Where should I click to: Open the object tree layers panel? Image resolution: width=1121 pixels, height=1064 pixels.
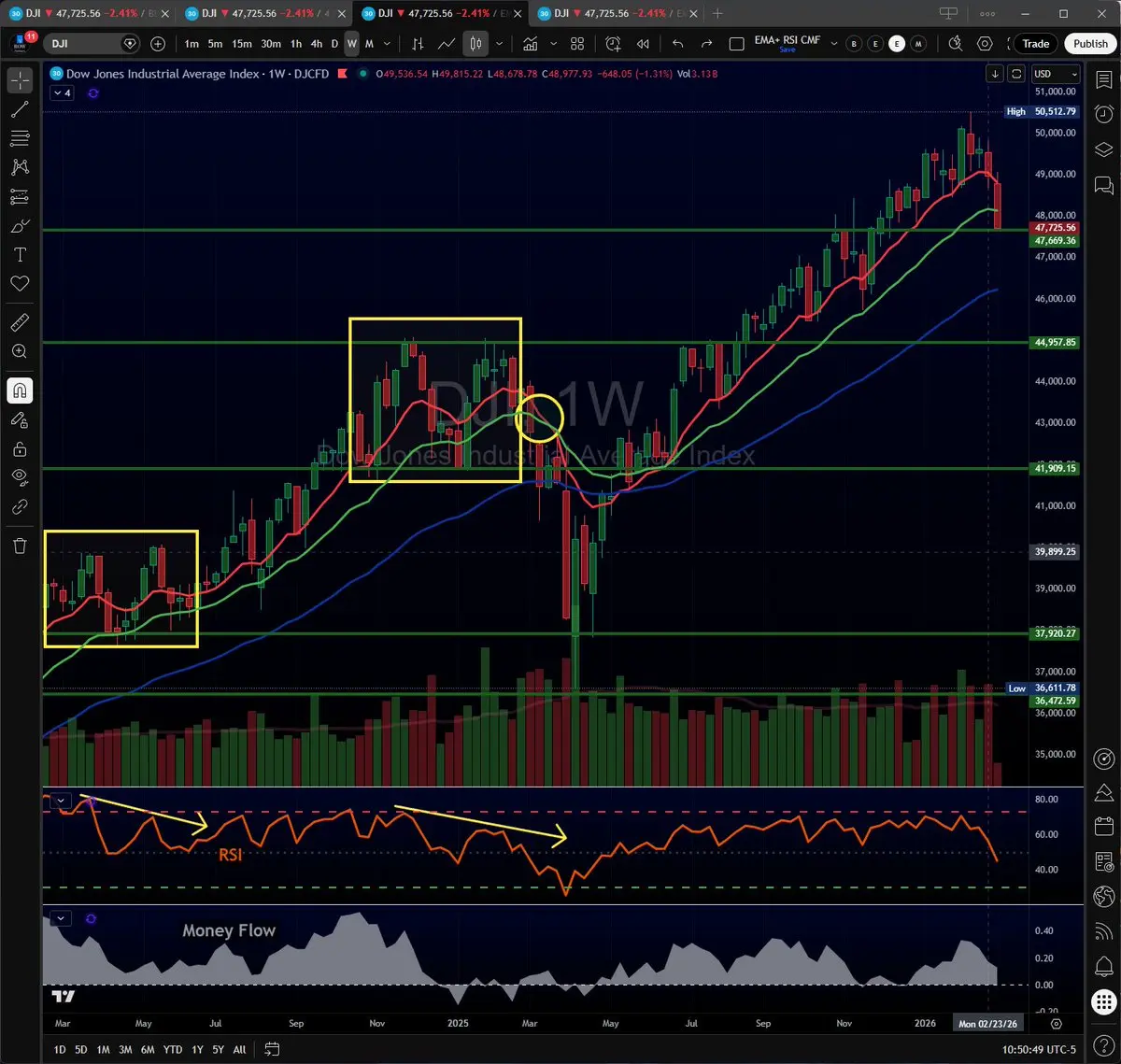coord(1103,149)
